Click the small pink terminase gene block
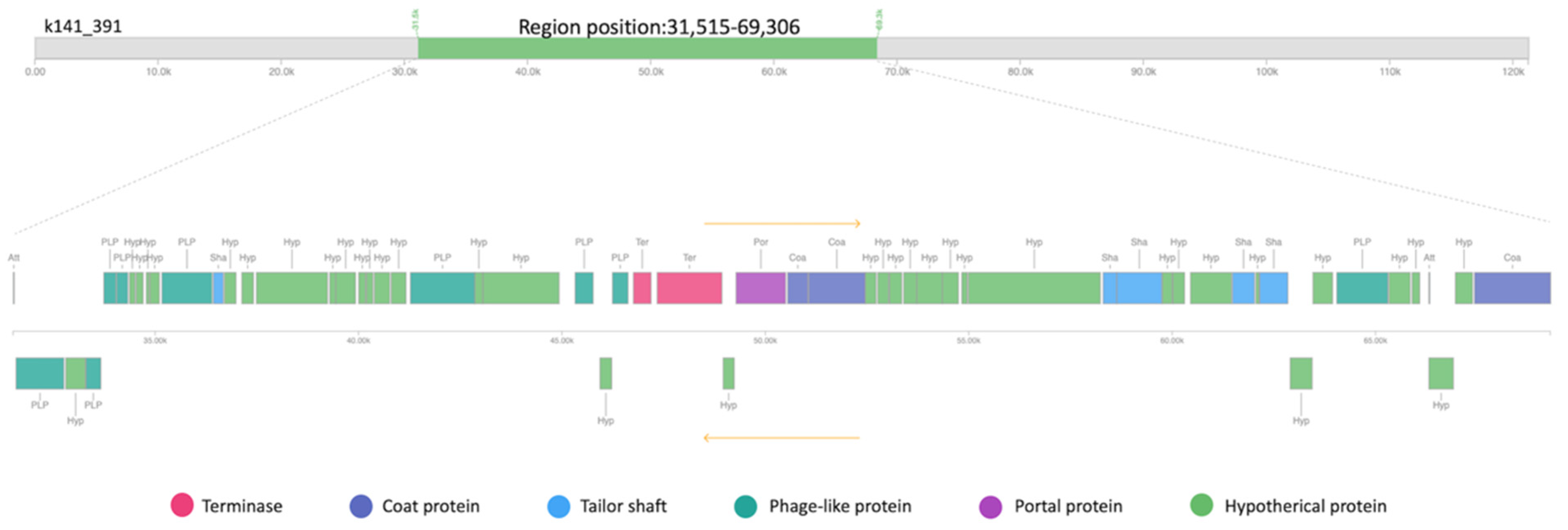 642,288
